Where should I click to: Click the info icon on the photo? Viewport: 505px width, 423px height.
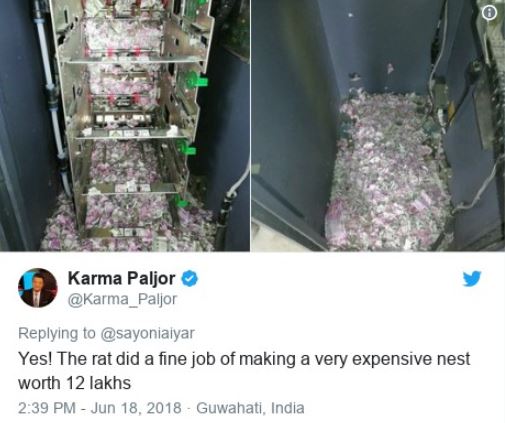(x=489, y=13)
